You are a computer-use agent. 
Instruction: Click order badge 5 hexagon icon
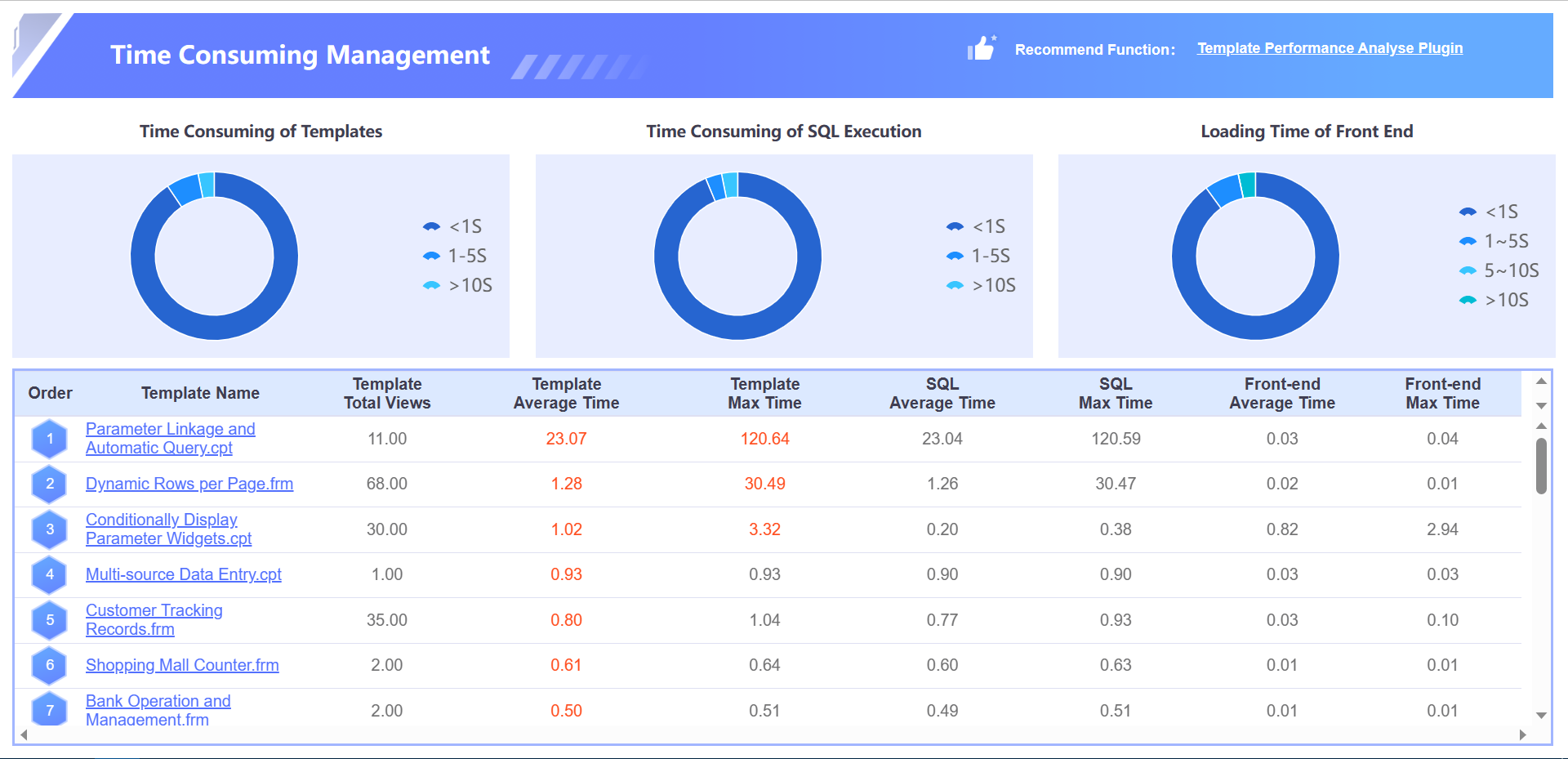coord(50,619)
